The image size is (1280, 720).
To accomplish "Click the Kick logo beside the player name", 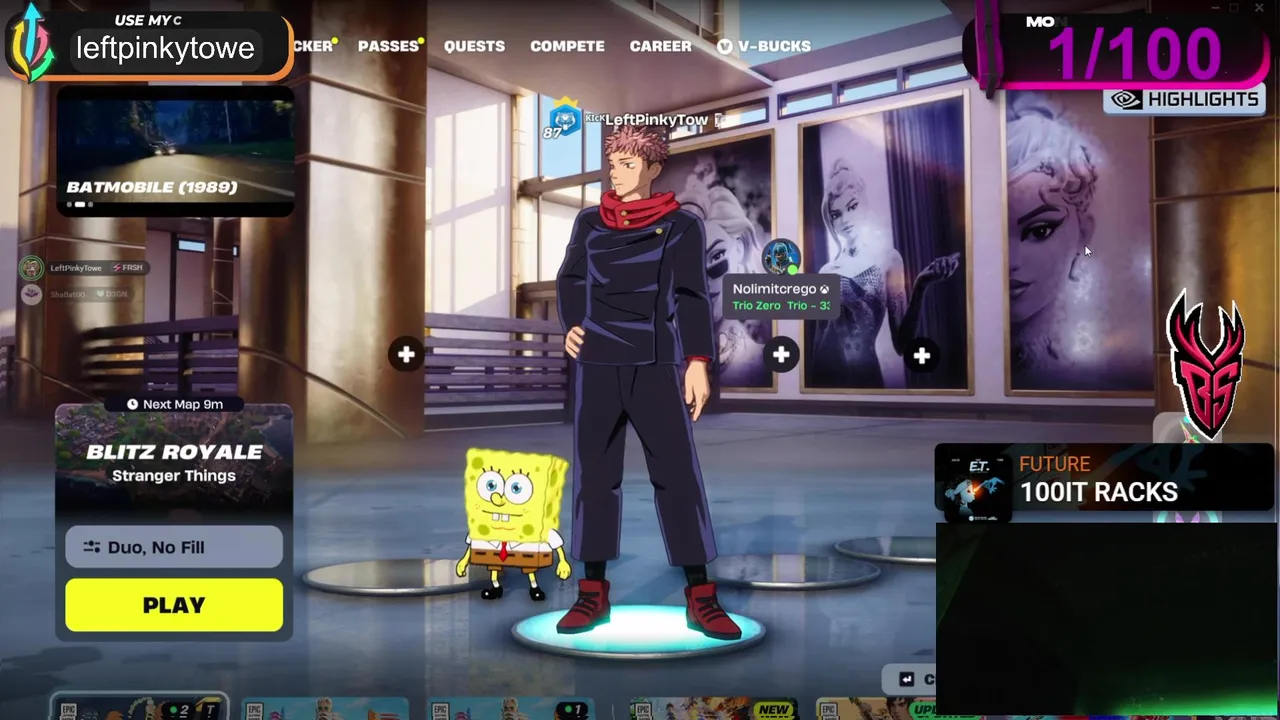I will point(594,118).
